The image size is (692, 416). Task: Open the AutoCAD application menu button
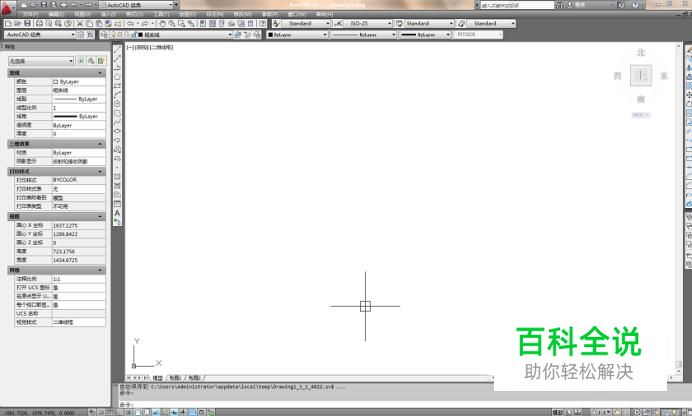point(8,7)
